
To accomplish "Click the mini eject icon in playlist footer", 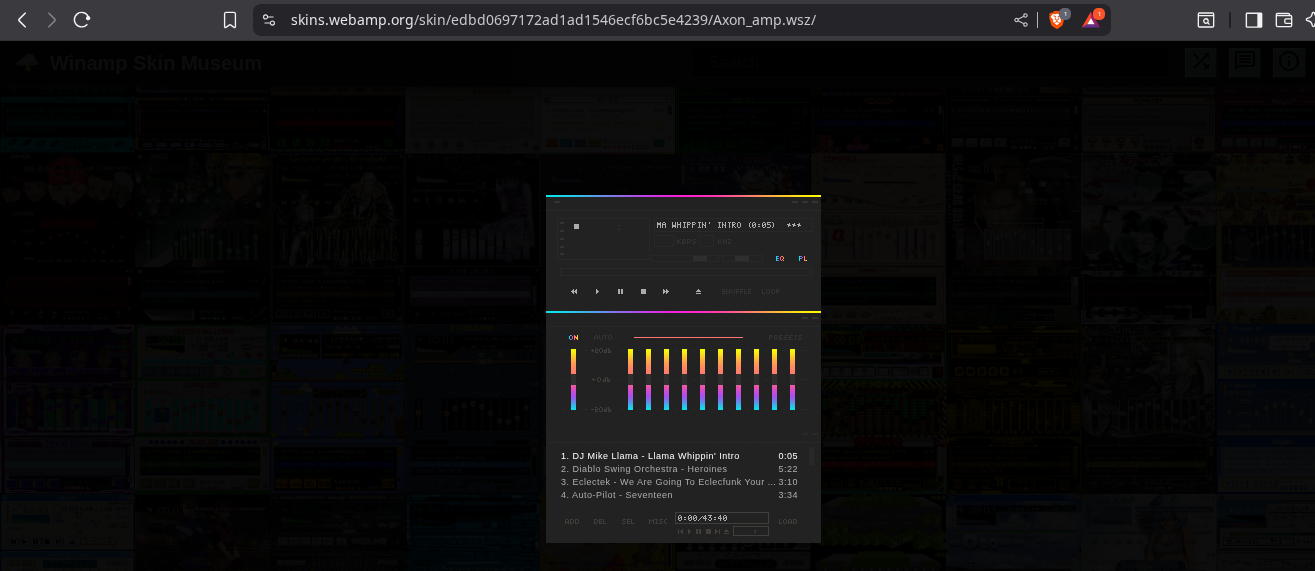I will [726, 531].
